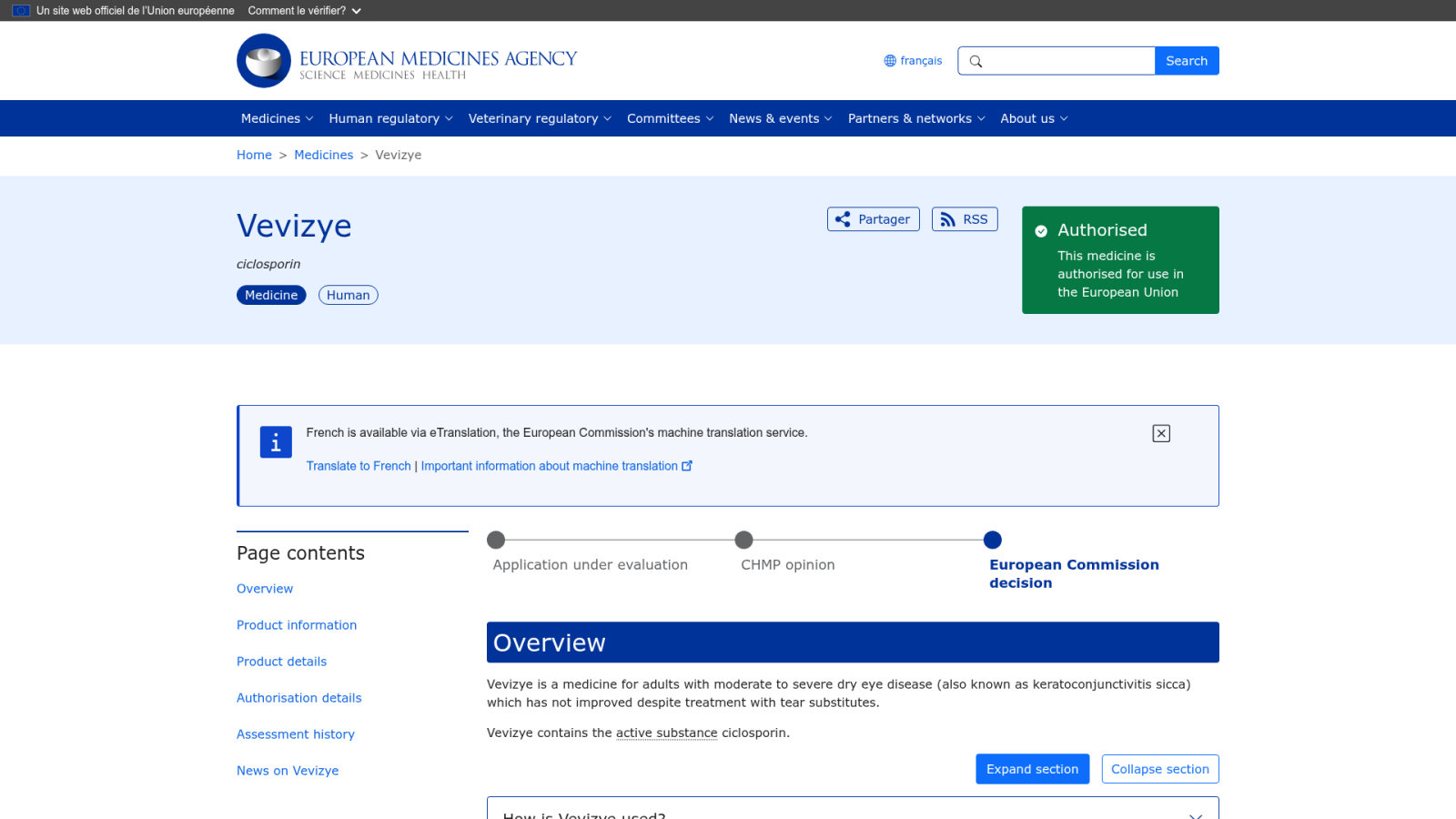1456x819 pixels.
Task: Expand 'Comment le vérifier?' dropdown
Action: pyautogui.click(x=305, y=11)
